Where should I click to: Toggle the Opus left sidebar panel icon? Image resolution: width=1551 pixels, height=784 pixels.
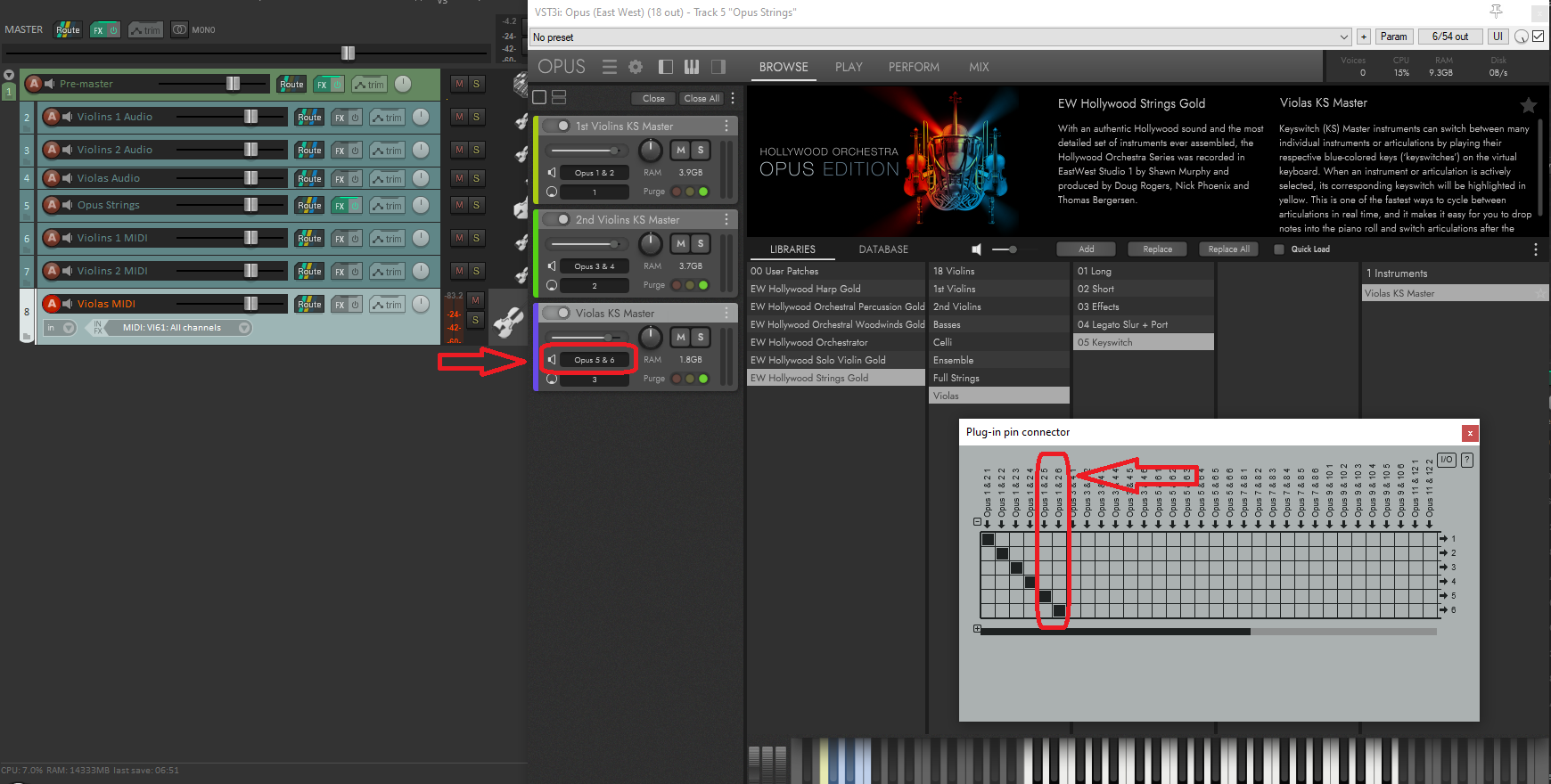click(x=666, y=67)
